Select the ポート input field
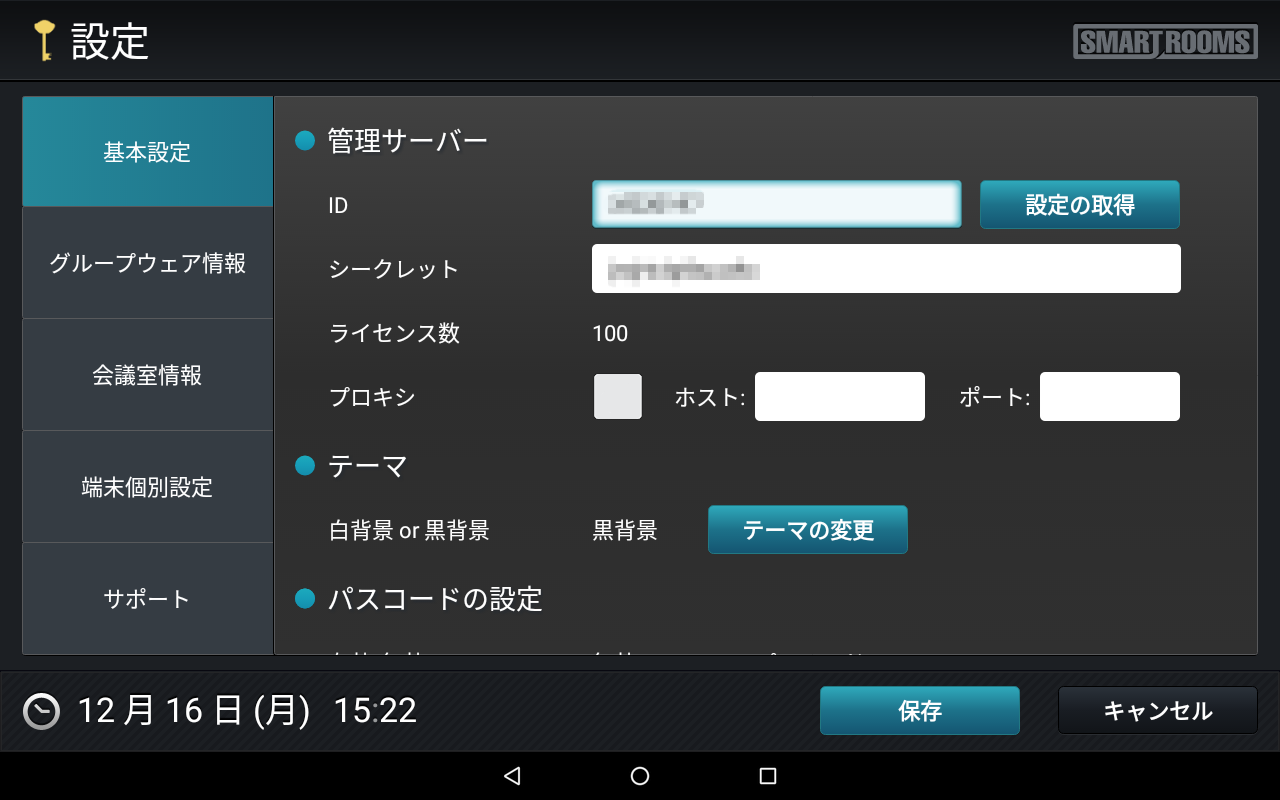 tap(1109, 397)
